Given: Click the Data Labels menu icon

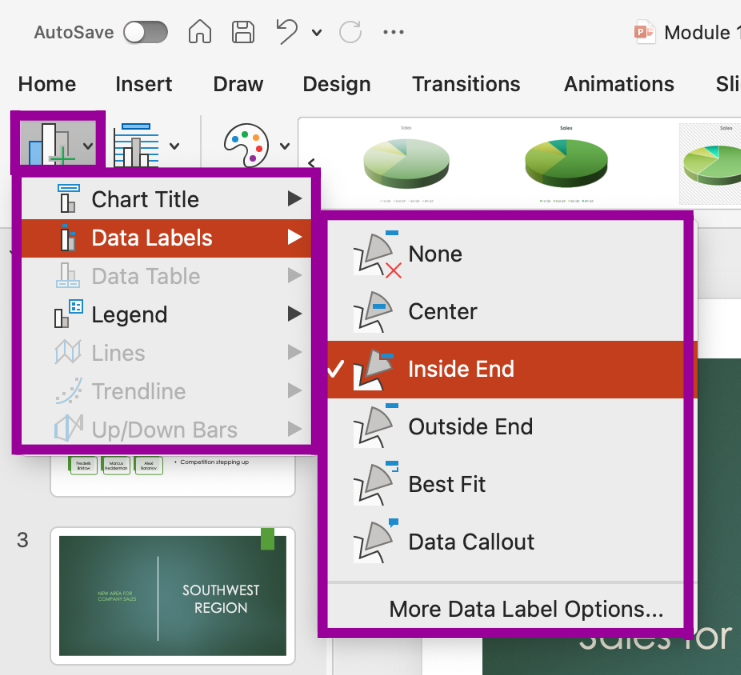Looking at the screenshot, I should [68, 237].
